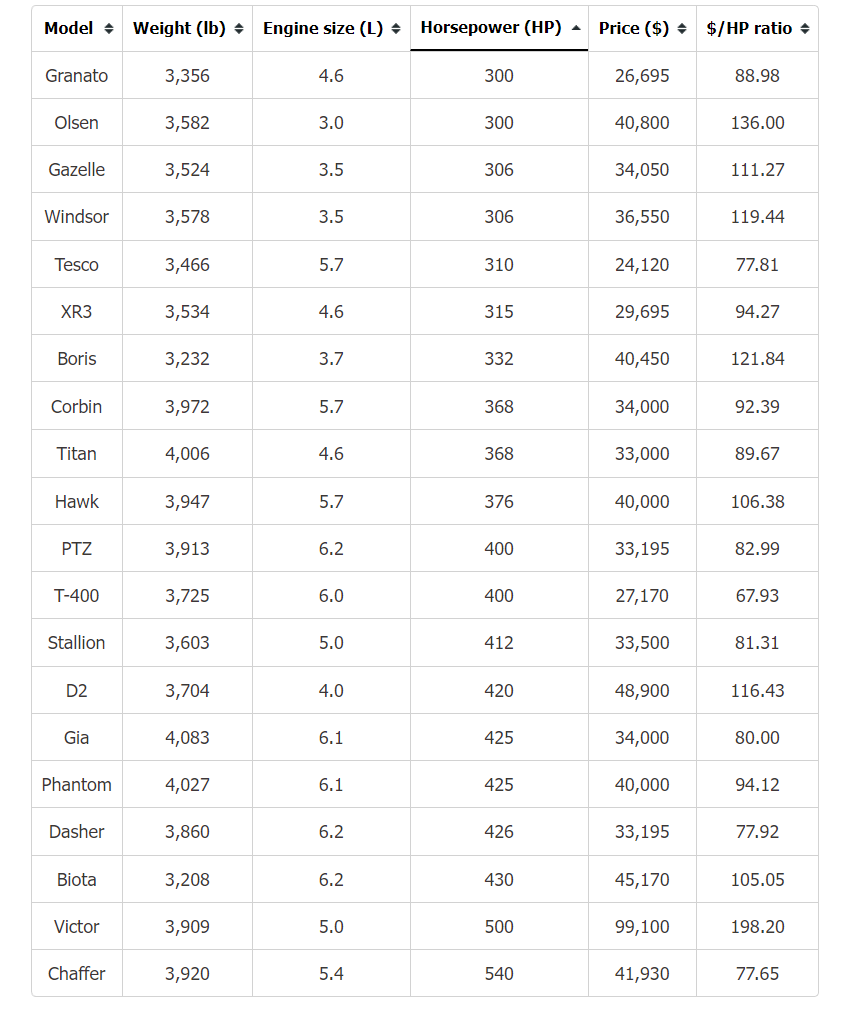Click sort arrows beside Engine size (L)
The image size is (841, 1025).
point(396,29)
